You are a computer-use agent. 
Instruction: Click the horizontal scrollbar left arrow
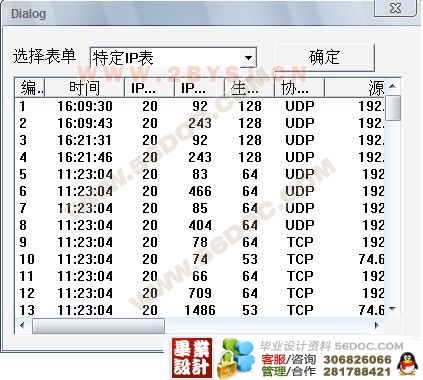tap(23, 325)
